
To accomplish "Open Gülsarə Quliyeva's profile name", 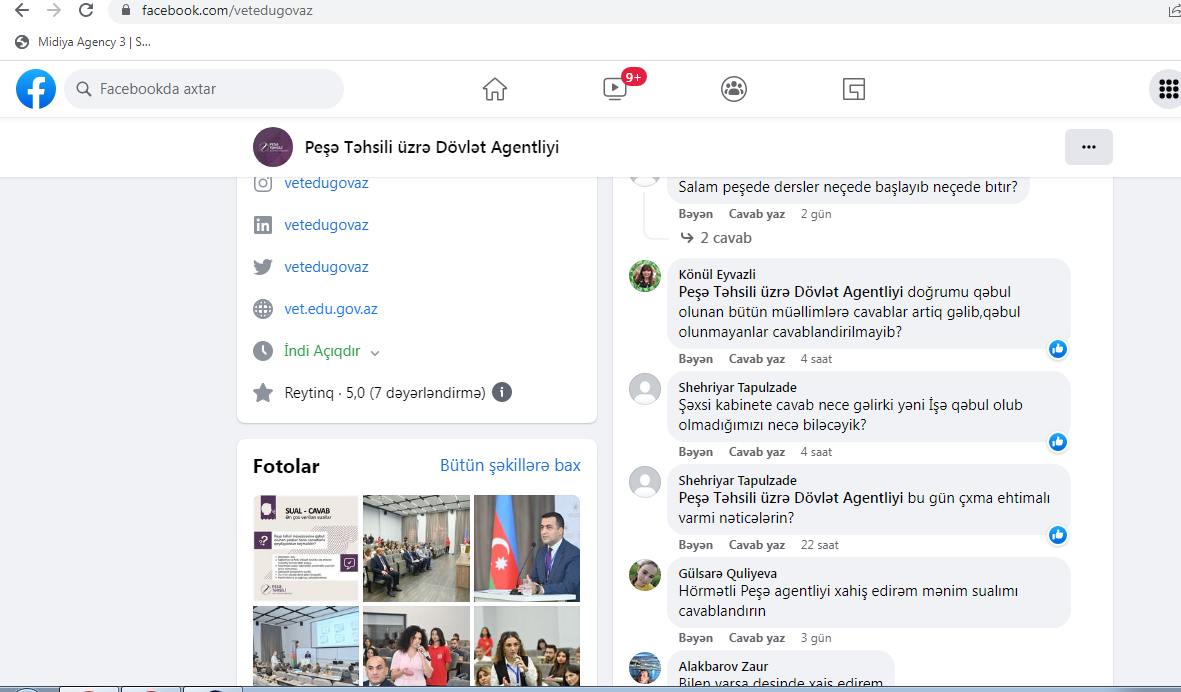I will pyautogui.click(x=728, y=573).
